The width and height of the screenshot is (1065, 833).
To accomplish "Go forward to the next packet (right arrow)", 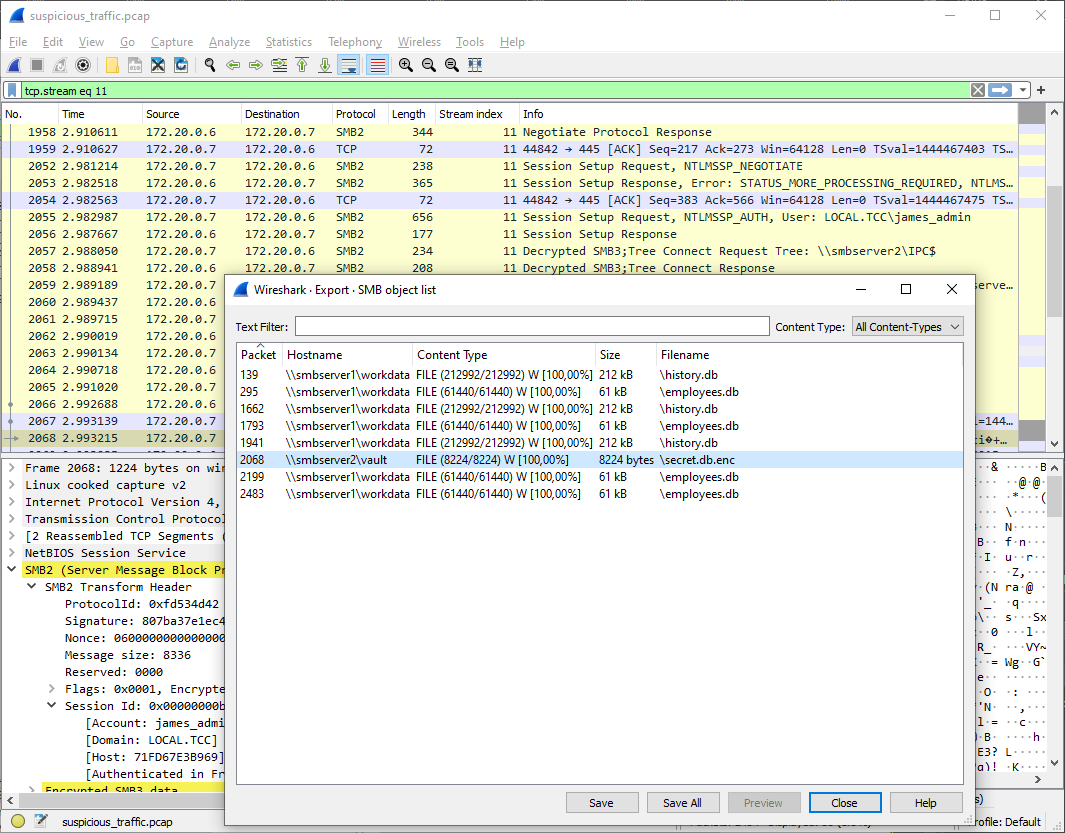I will 256,65.
